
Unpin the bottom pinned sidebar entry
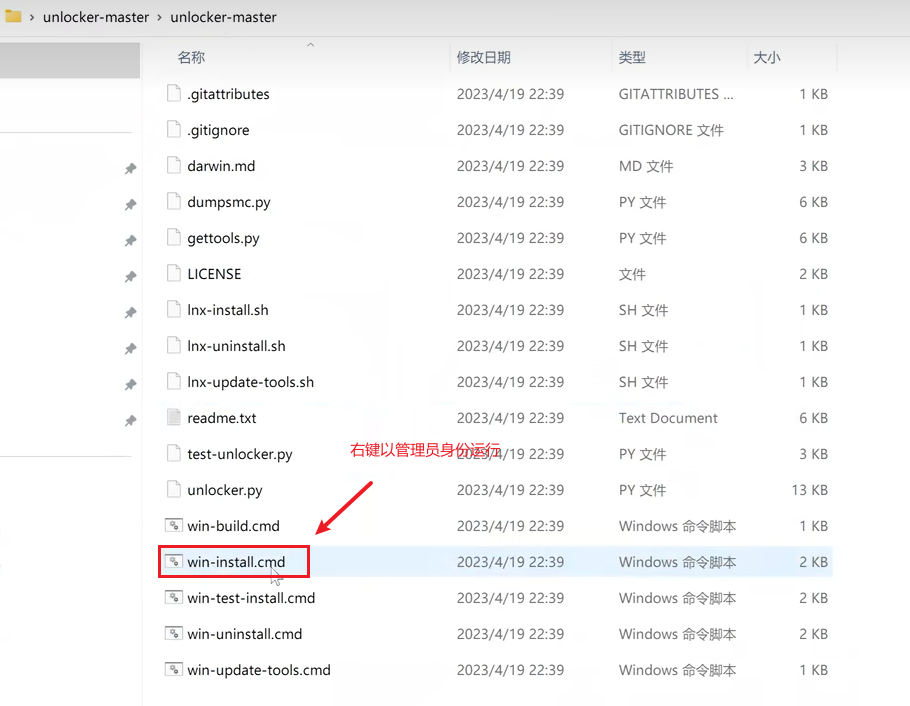pyautogui.click(x=130, y=418)
